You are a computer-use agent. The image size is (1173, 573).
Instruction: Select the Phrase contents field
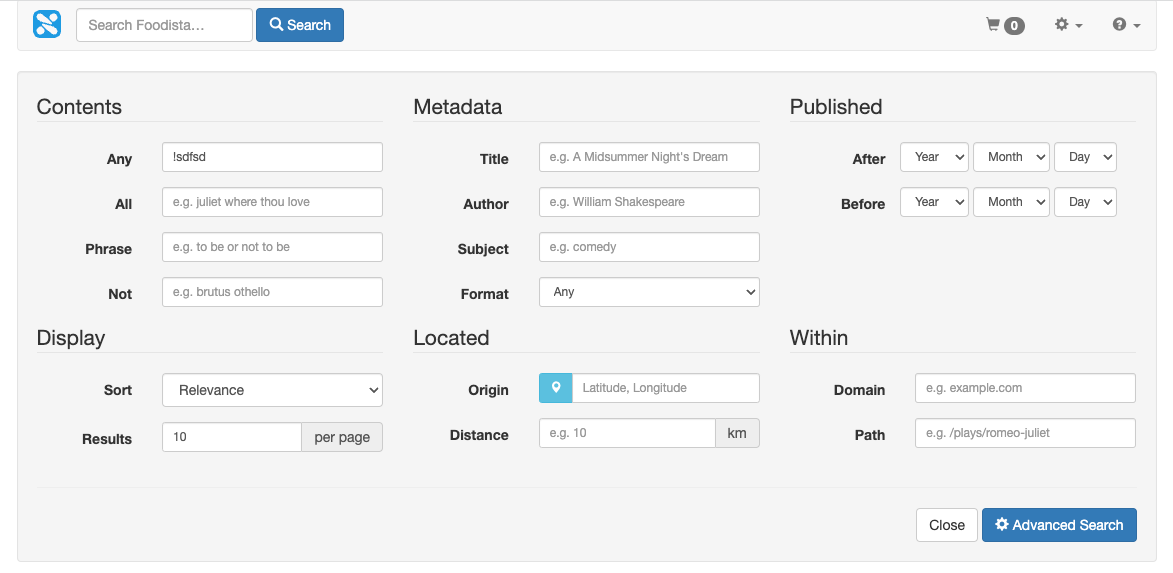[x=272, y=247]
